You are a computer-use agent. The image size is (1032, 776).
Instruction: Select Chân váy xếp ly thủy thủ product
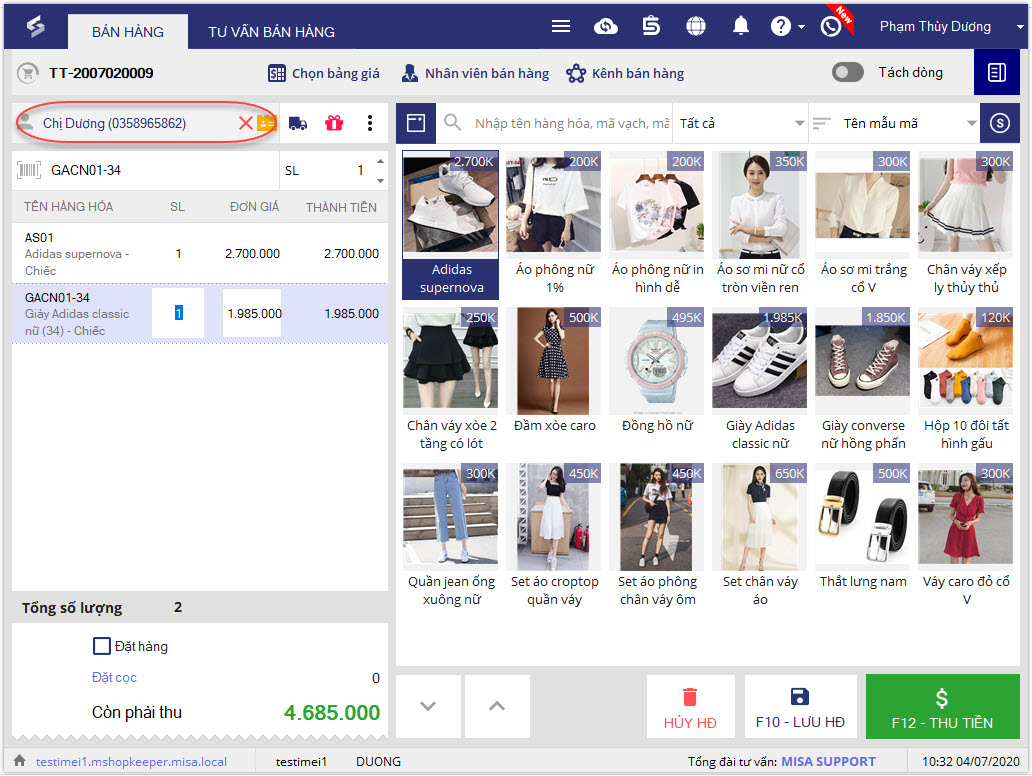tap(966, 224)
